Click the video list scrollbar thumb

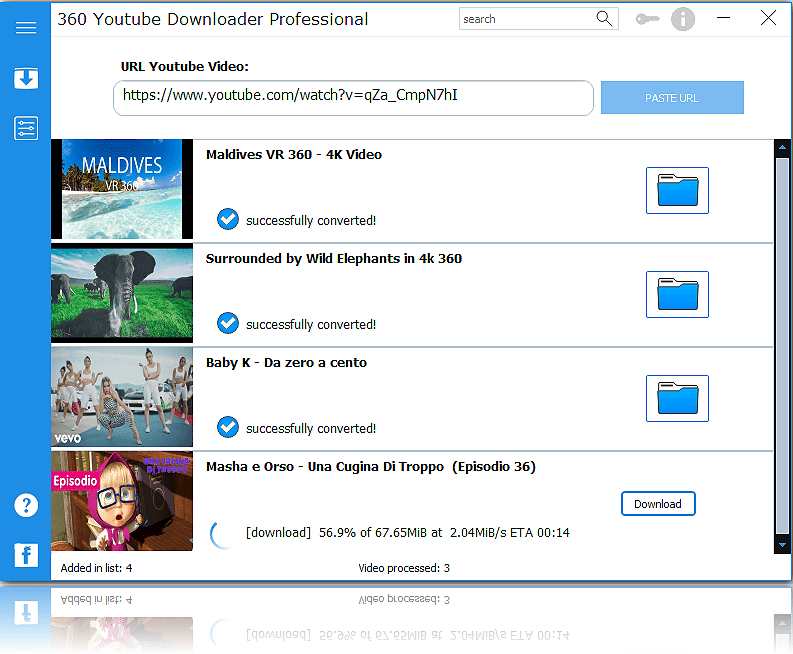point(782,346)
